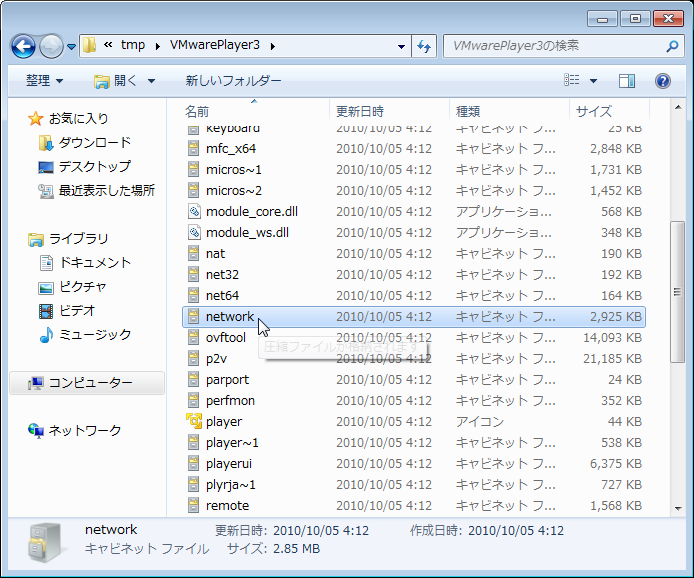The height and width of the screenshot is (578, 694).
Task: Select the perfmon file icon
Action: click(x=193, y=401)
